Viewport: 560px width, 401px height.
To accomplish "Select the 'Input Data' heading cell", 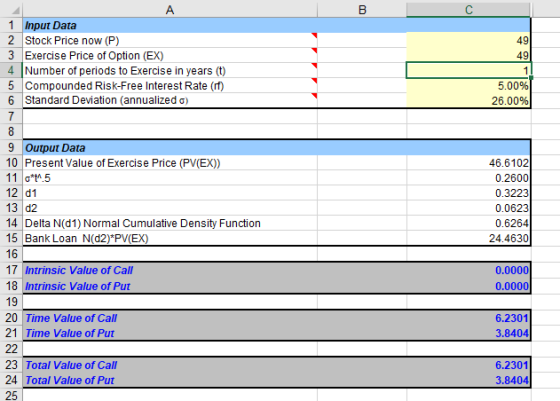I will coord(170,25).
